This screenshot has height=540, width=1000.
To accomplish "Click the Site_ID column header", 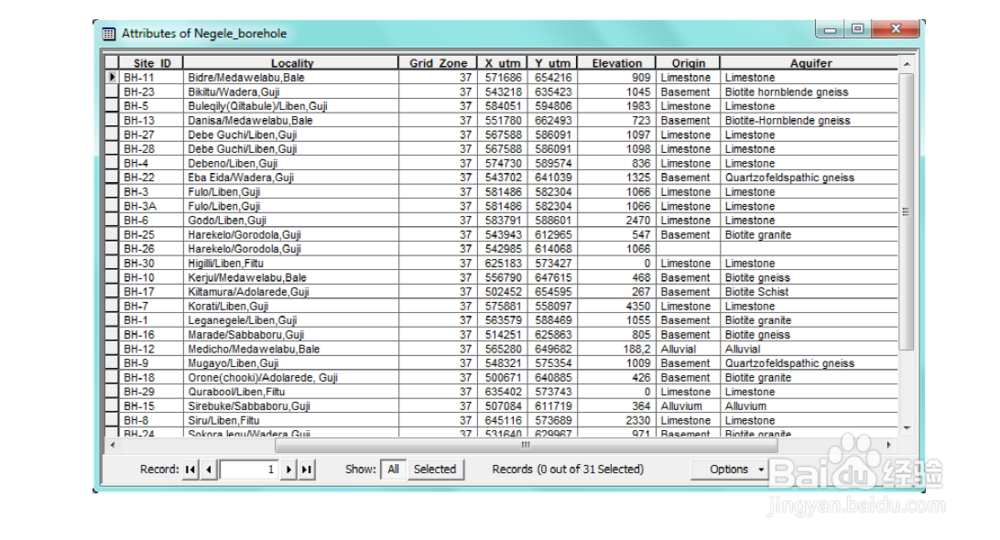I will [x=152, y=63].
